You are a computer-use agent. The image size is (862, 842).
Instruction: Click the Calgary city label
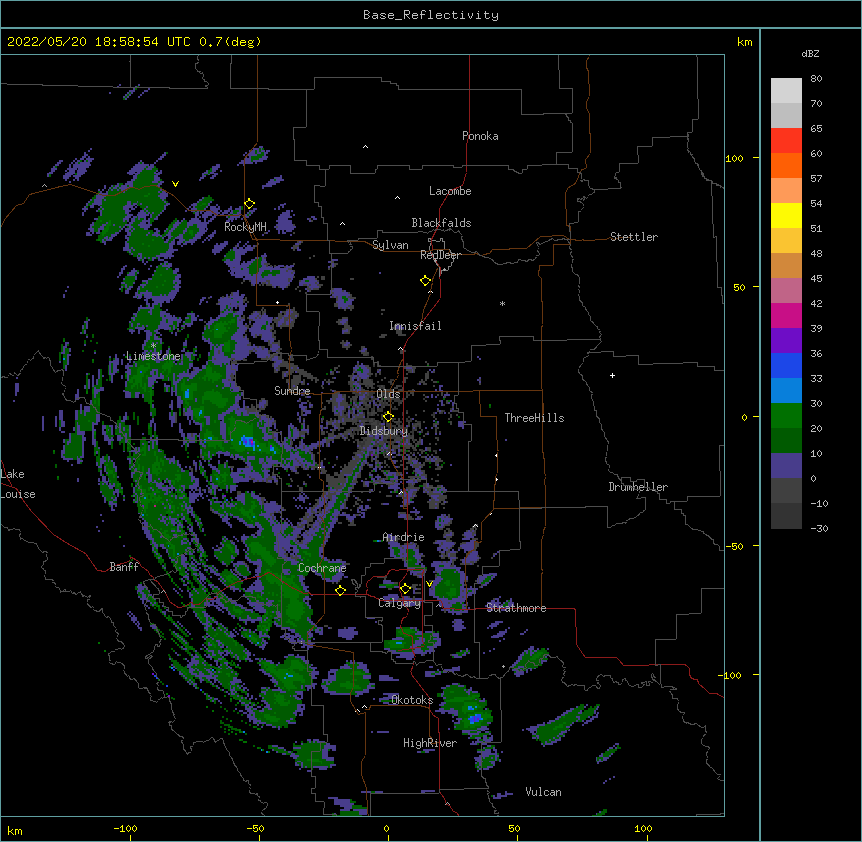click(400, 603)
